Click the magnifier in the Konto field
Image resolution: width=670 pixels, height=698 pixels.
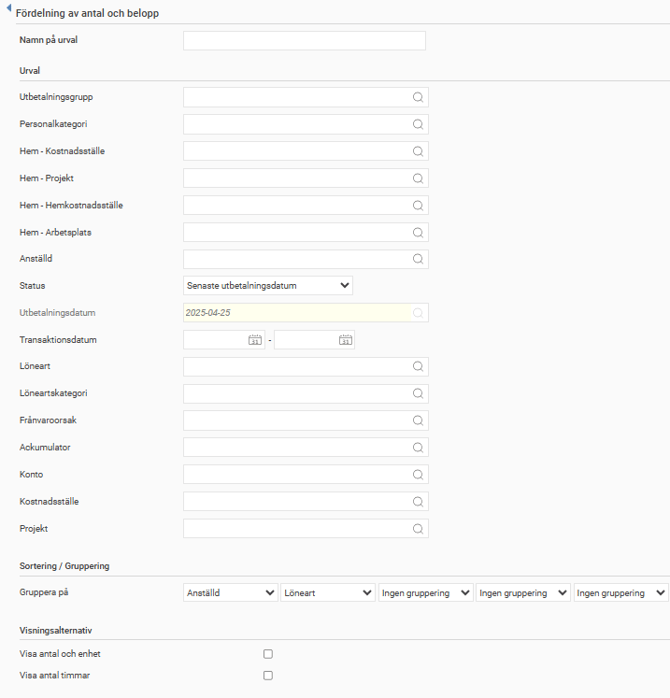tap(418, 475)
